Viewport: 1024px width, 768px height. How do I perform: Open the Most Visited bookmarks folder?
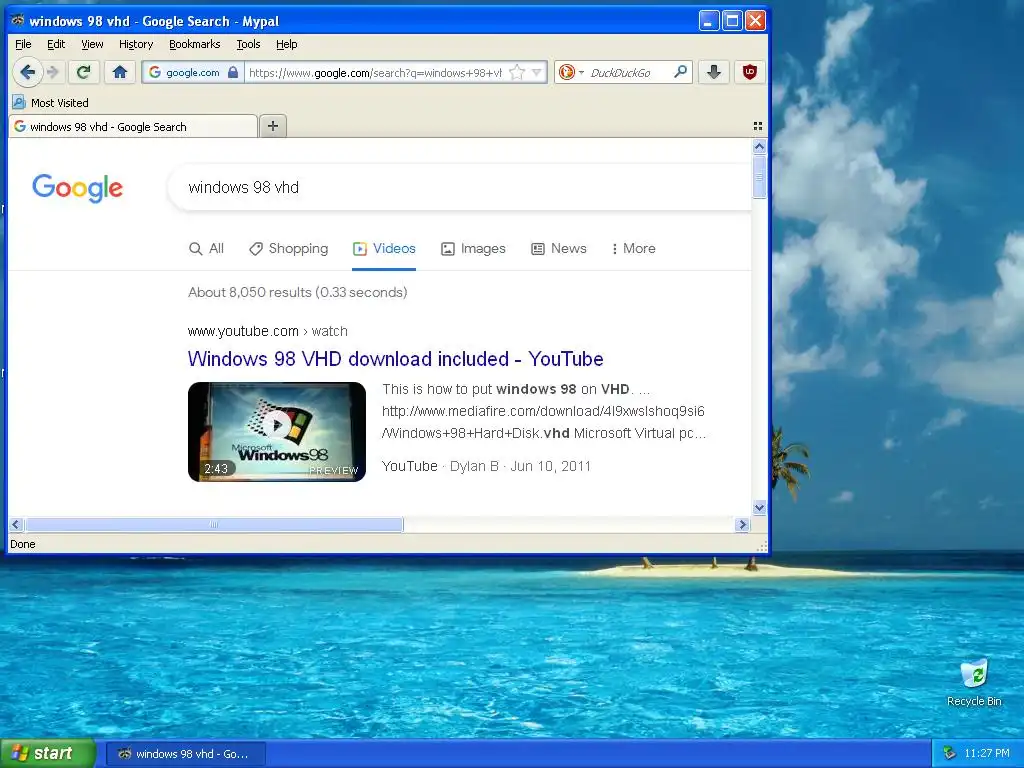click(50, 103)
